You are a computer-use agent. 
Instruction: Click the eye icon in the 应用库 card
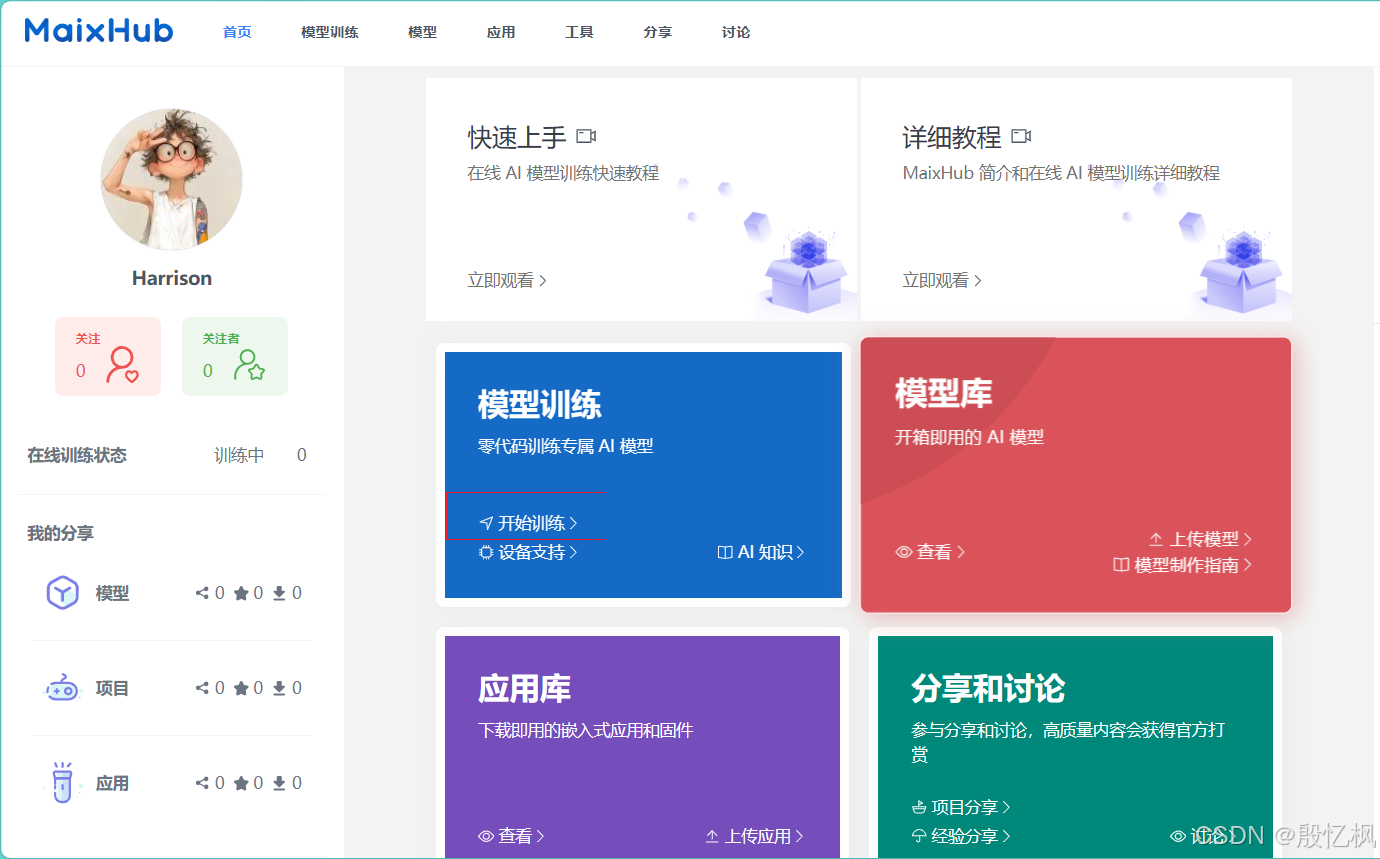486,836
